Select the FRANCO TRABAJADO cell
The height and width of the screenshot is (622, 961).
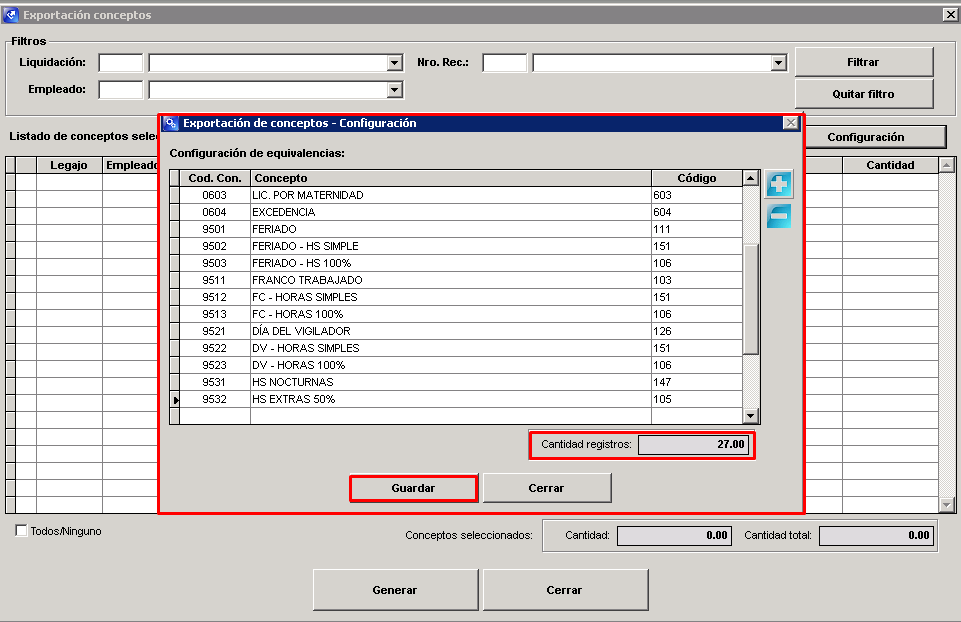click(450, 280)
